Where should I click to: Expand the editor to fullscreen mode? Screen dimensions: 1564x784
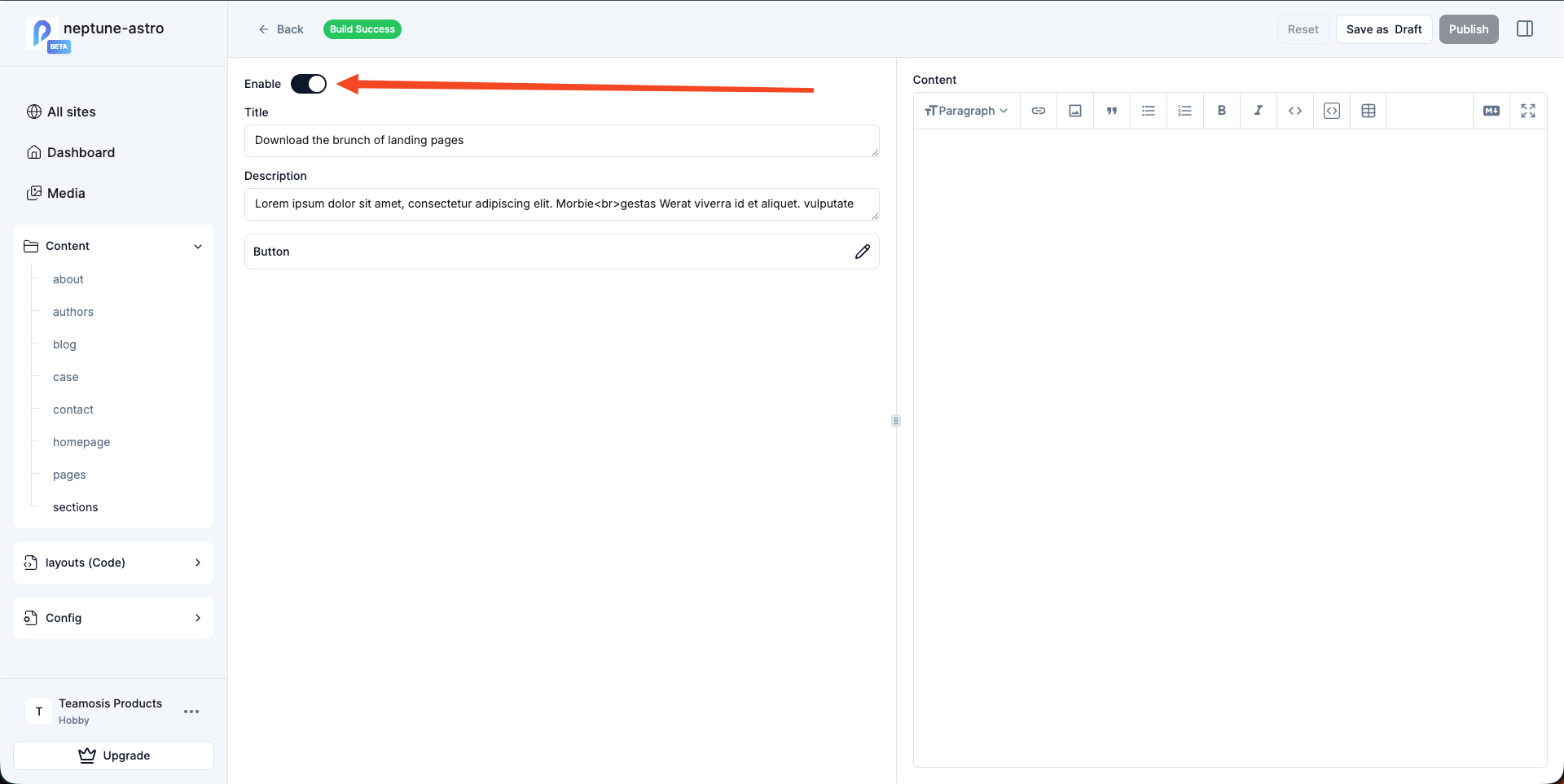tap(1528, 110)
